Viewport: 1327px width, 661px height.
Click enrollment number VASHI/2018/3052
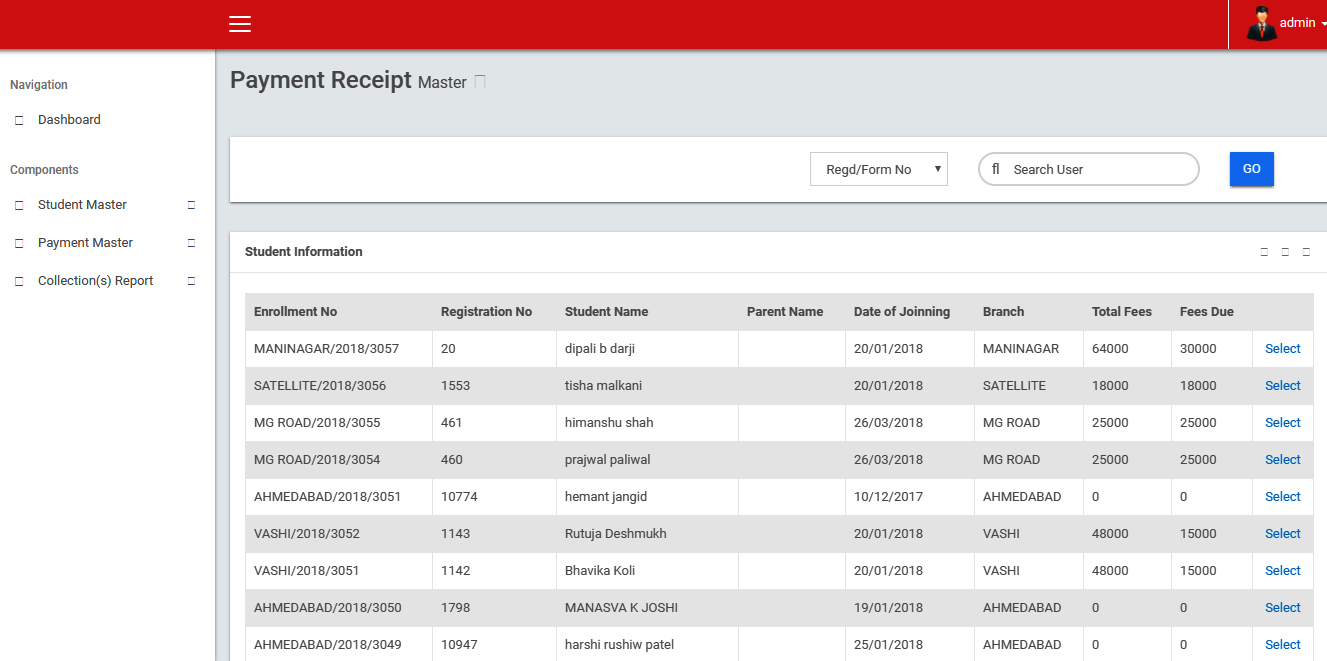(307, 534)
